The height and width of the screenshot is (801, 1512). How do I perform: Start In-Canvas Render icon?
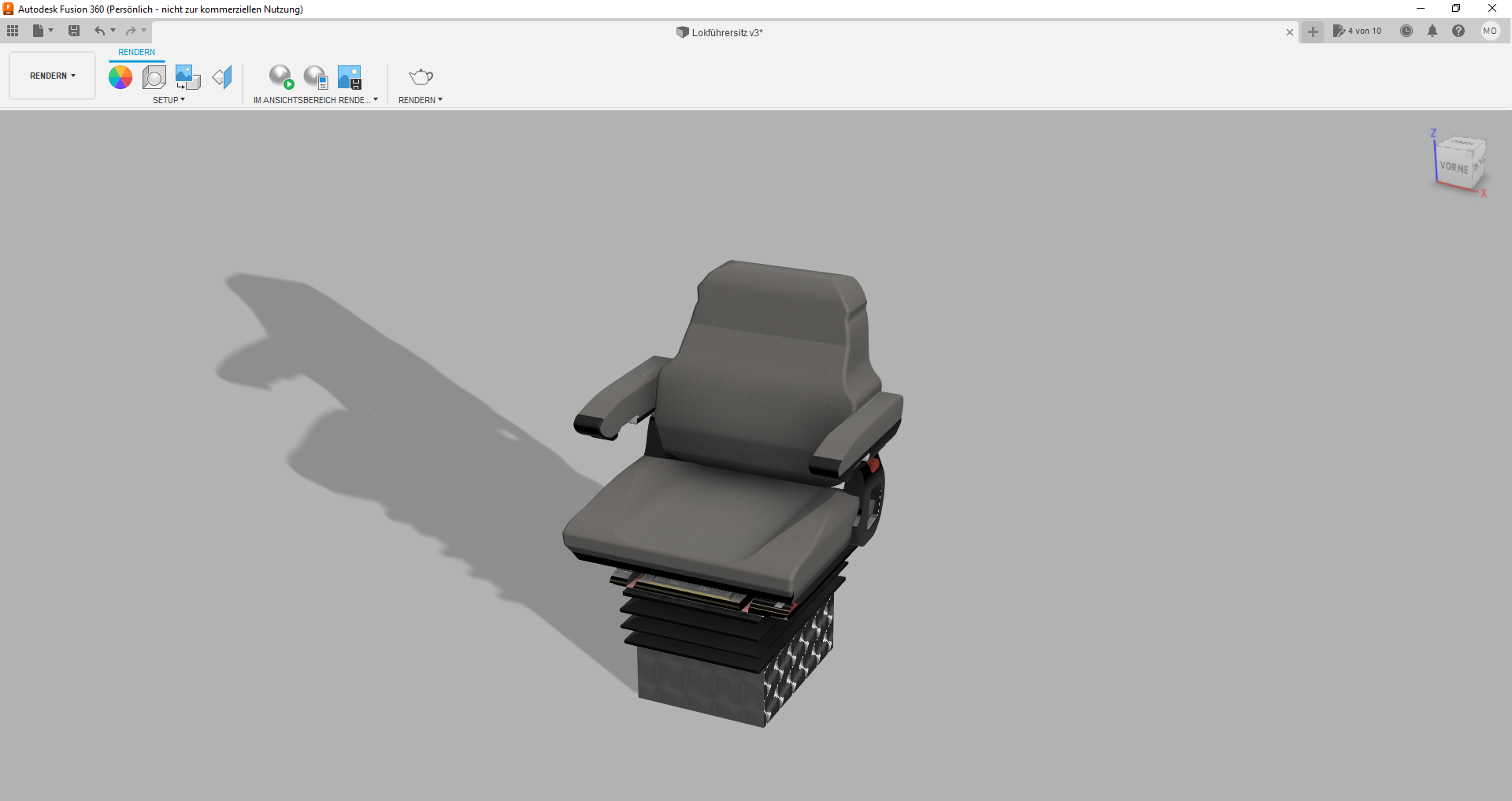pyautogui.click(x=281, y=77)
